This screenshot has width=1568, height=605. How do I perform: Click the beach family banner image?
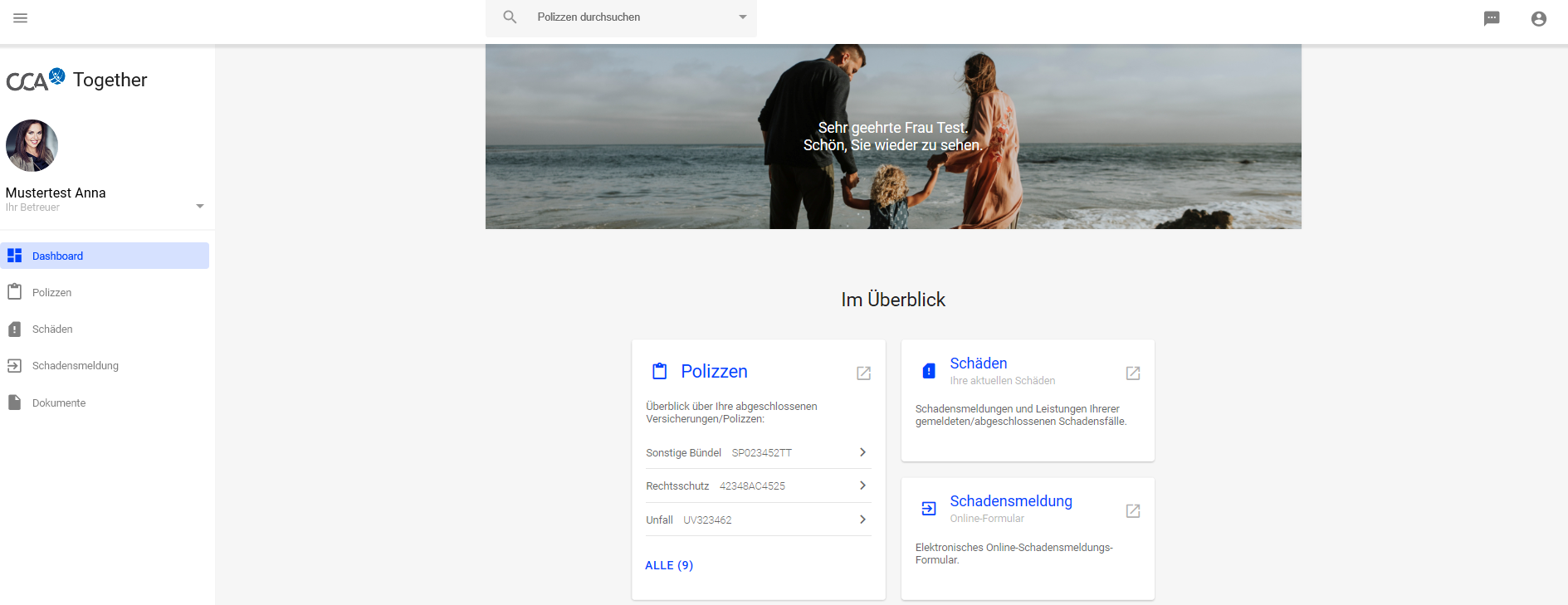[893, 137]
